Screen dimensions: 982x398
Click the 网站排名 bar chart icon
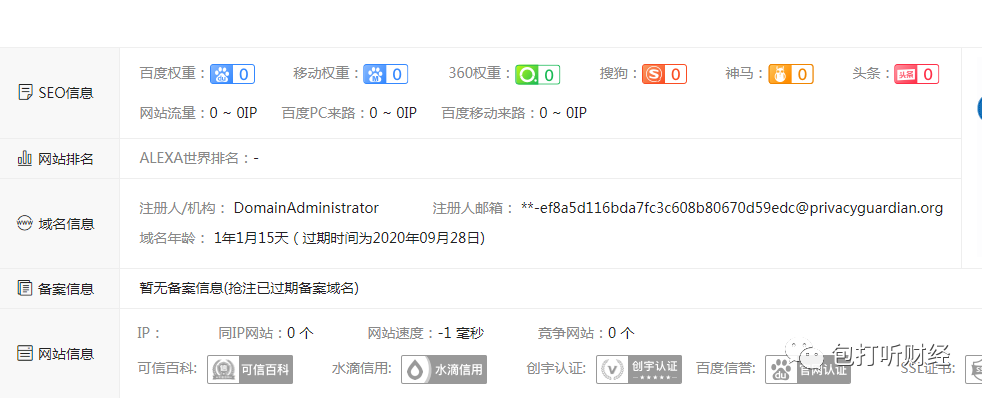pos(25,158)
